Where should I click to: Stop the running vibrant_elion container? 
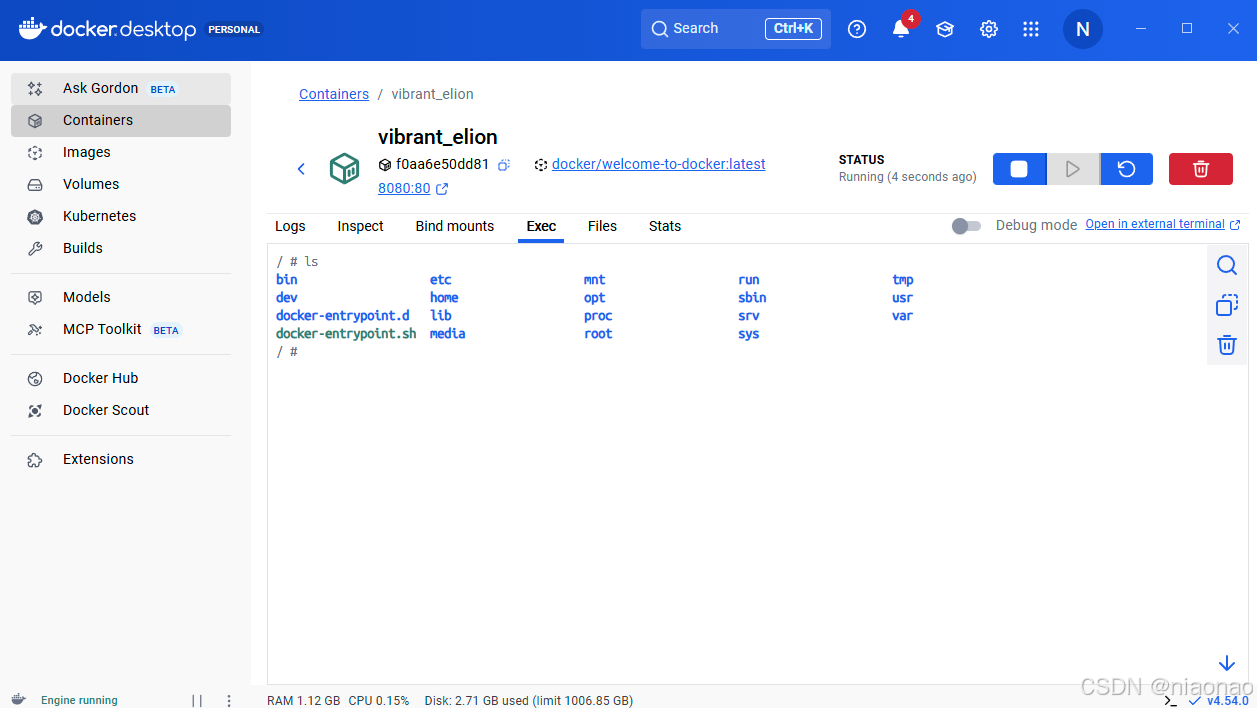click(x=1019, y=169)
